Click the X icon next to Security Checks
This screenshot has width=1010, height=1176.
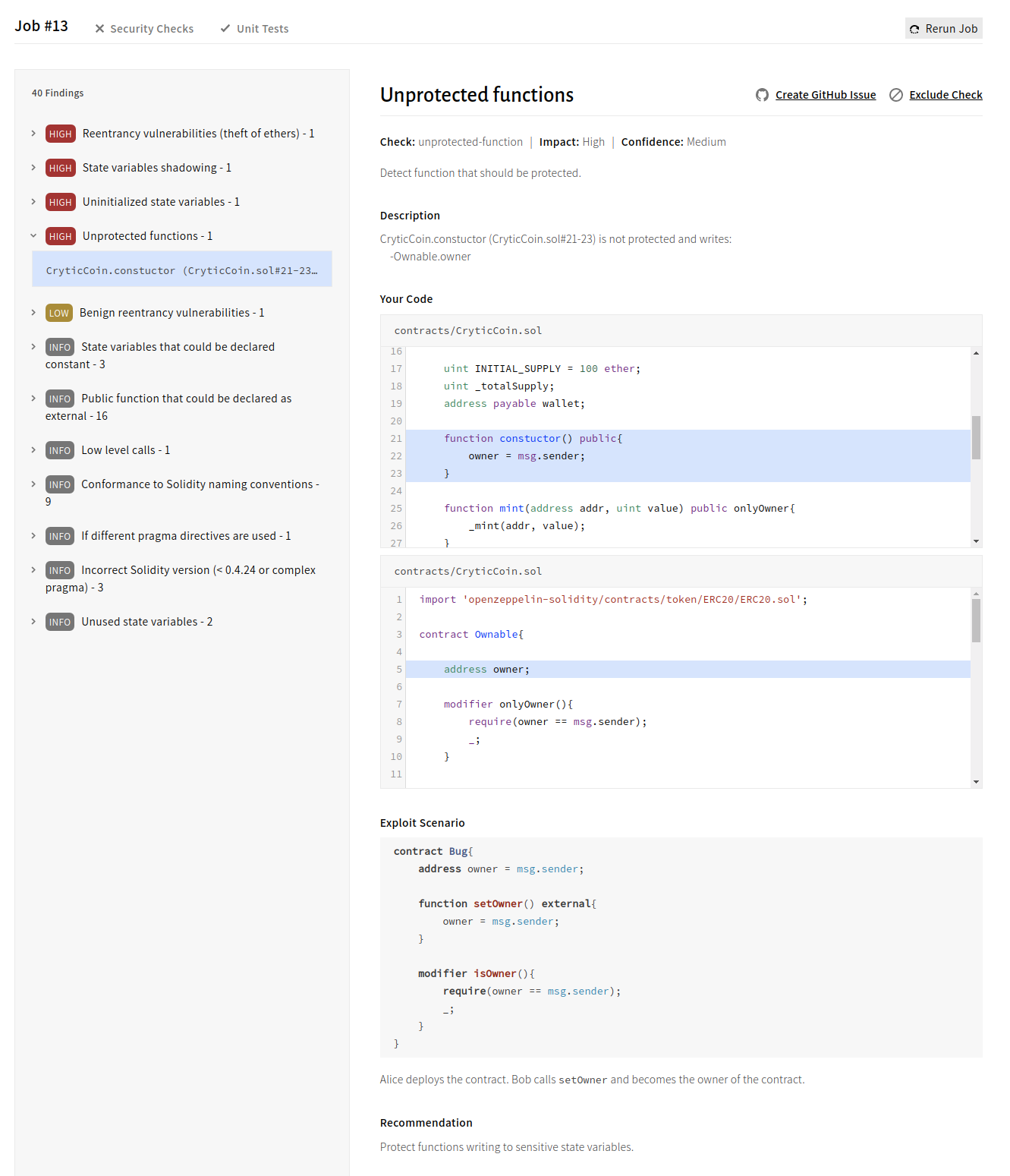click(99, 29)
